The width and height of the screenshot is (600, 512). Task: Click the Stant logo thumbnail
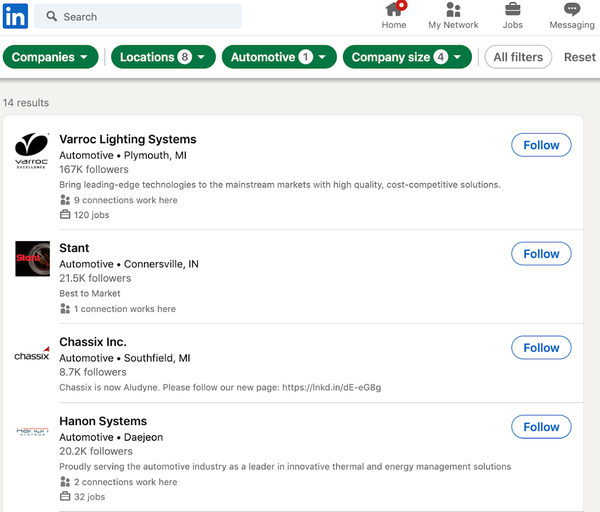coord(32,259)
